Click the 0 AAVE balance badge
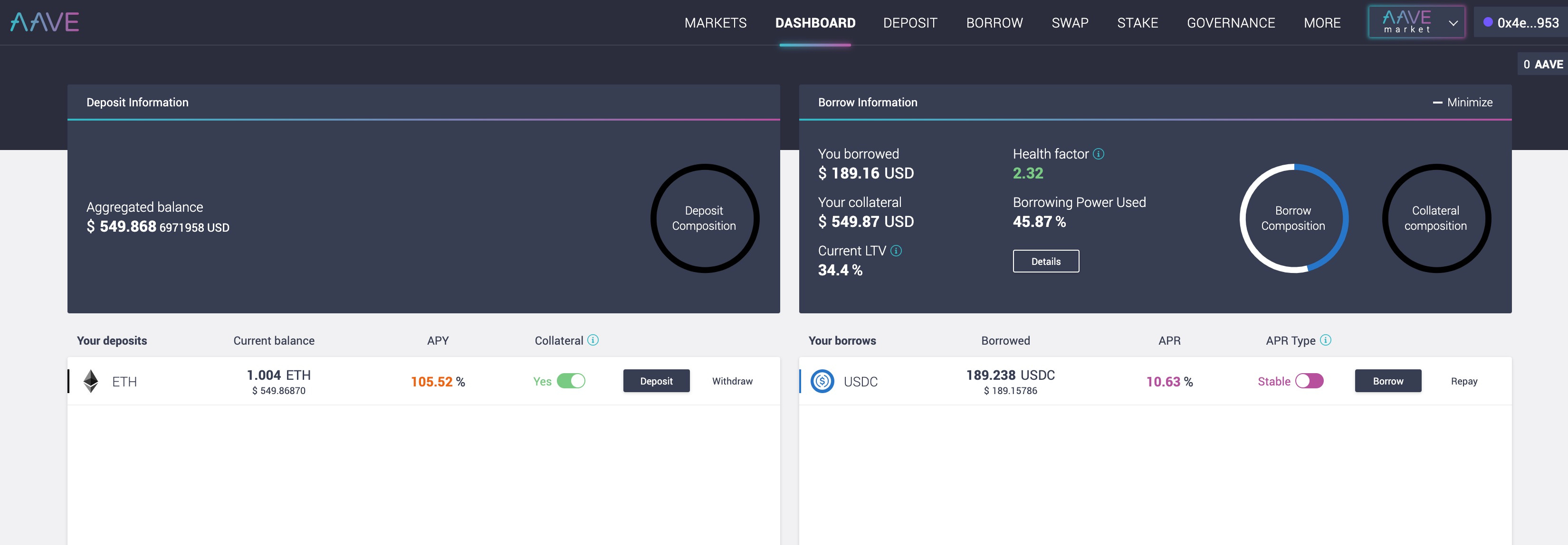1568x545 pixels. tap(1542, 64)
